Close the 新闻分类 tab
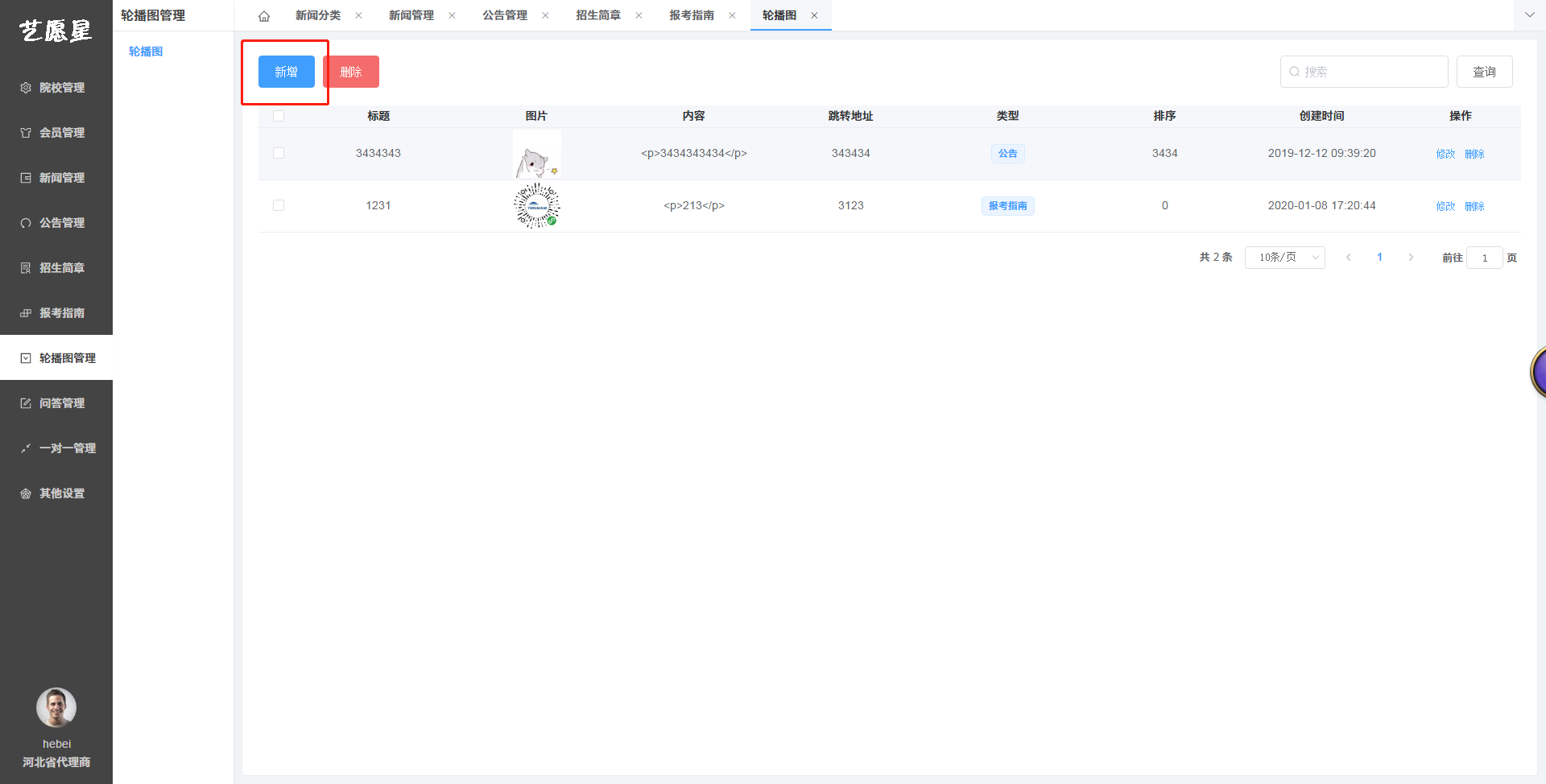This screenshot has width=1546, height=784. [x=358, y=15]
